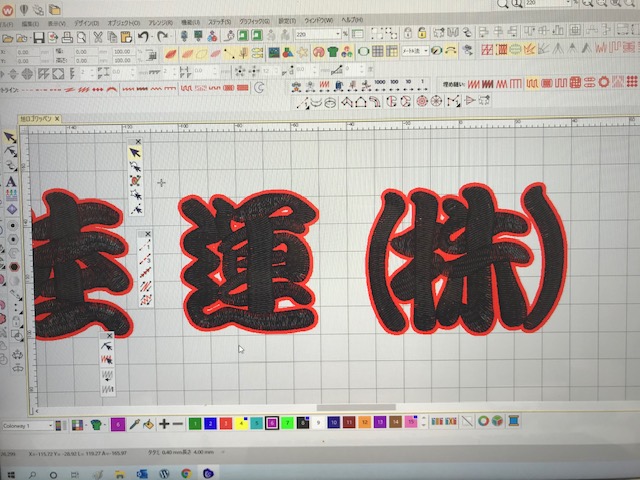Click the grid display icon
Screen dimensions: 640x480
(378, 51)
